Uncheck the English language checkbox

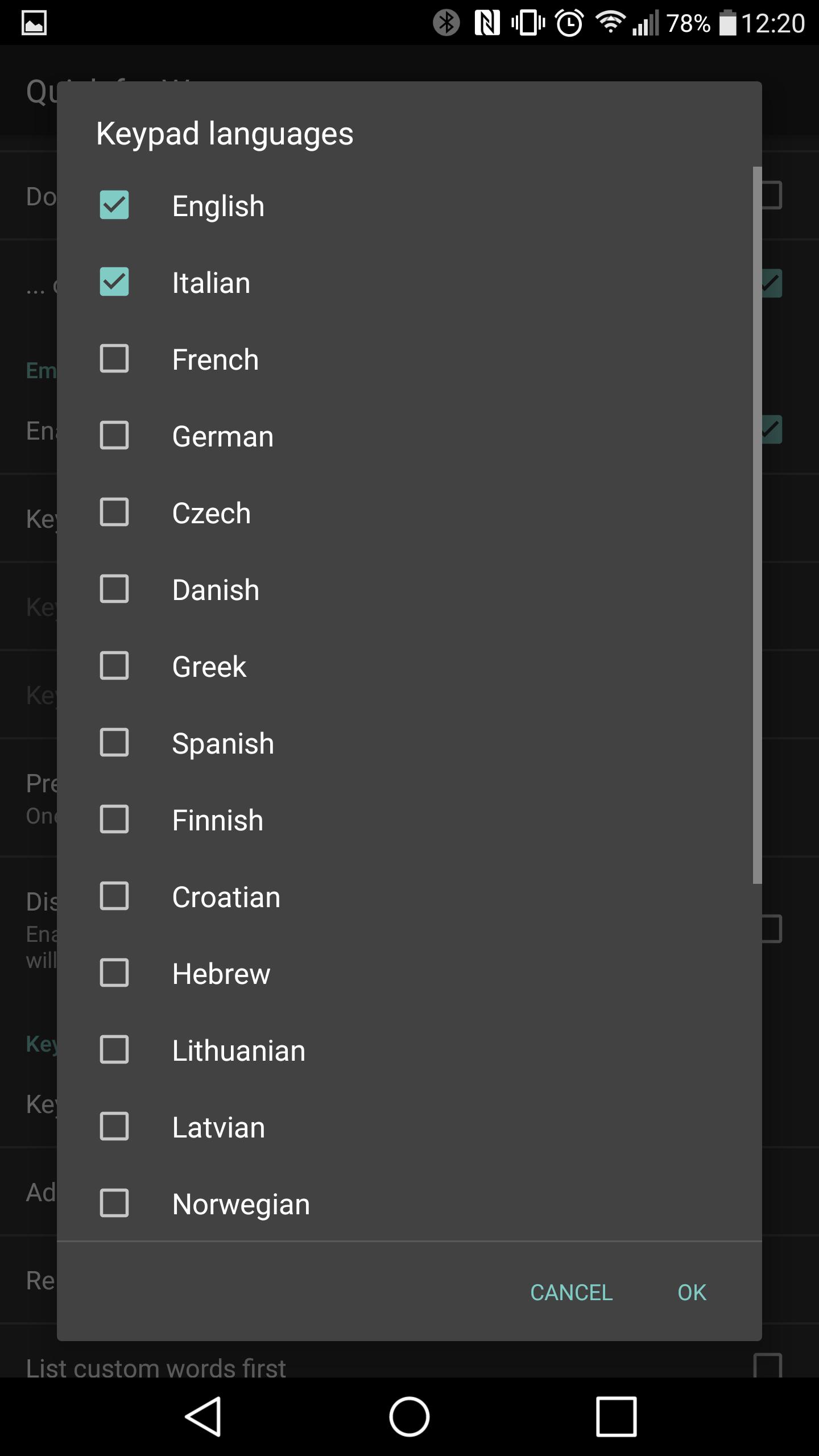tap(114, 205)
